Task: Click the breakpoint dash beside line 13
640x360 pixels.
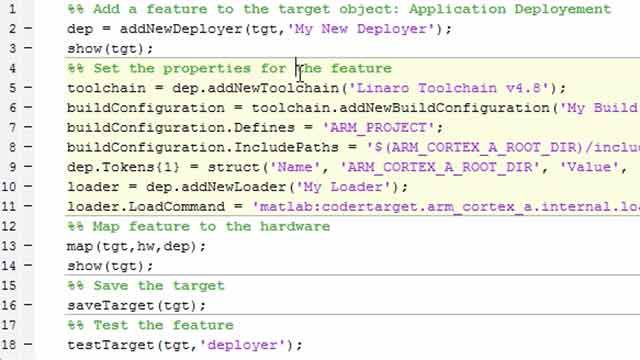Action: click(28, 246)
